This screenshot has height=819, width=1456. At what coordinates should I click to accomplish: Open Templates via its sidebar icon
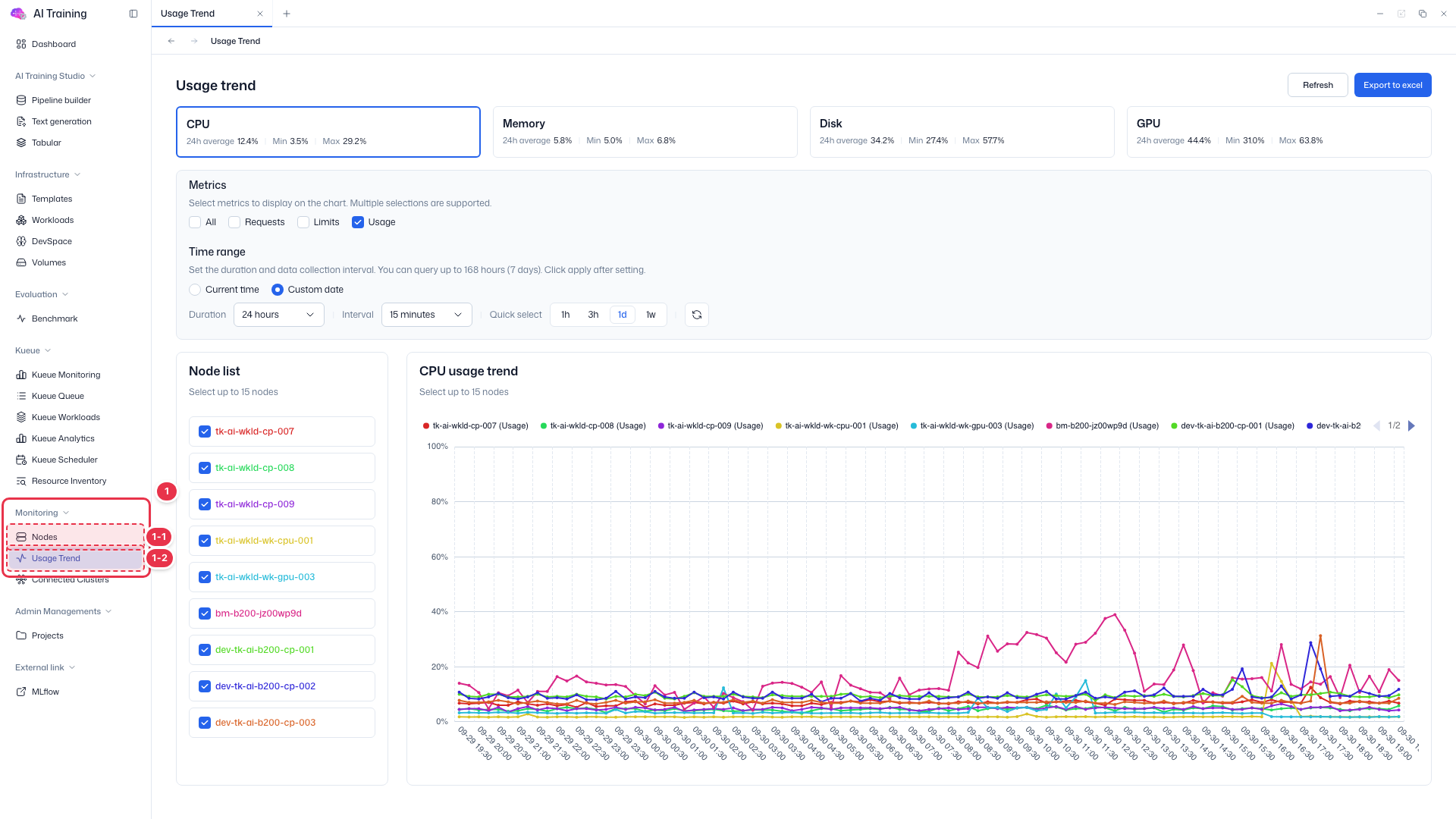pyautogui.click(x=21, y=199)
